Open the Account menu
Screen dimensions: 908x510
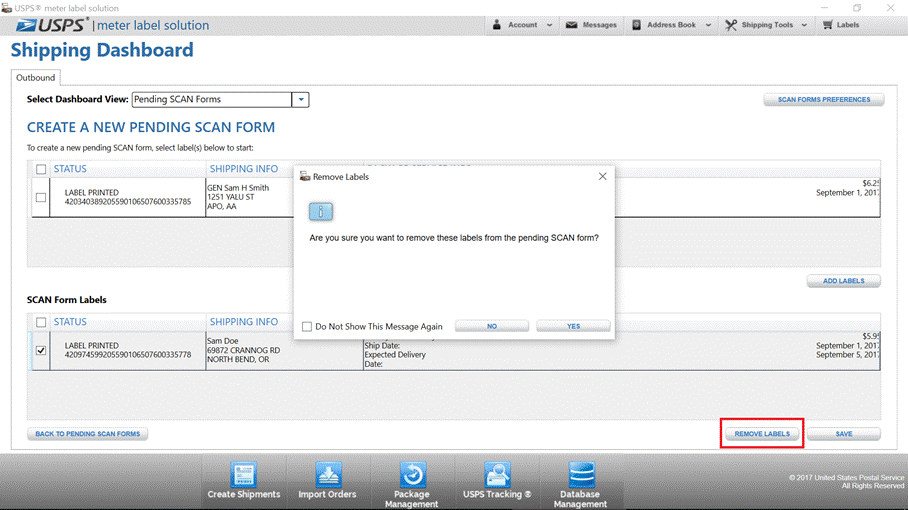(522, 25)
